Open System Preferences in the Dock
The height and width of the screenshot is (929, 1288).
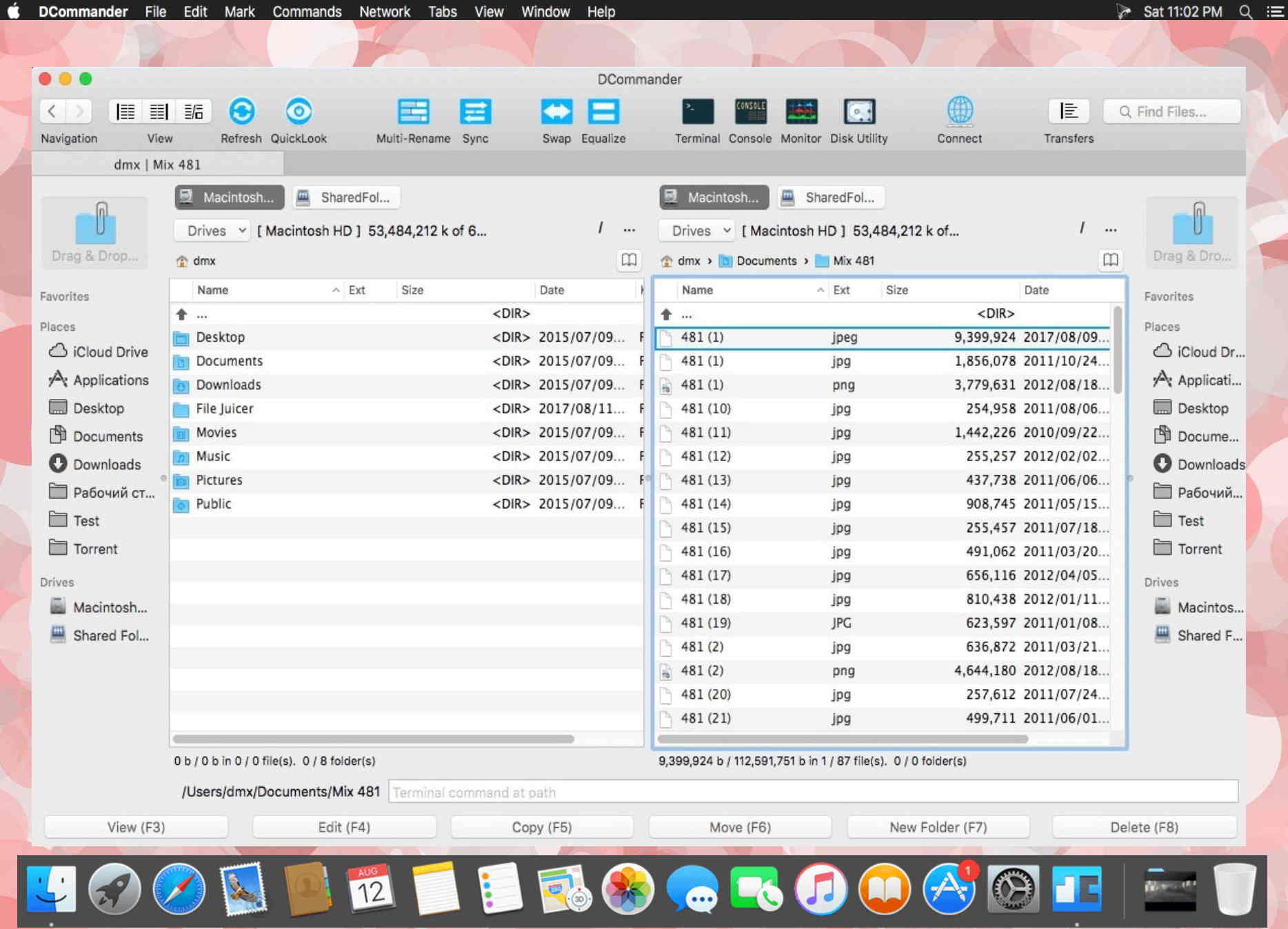point(1013,890)
